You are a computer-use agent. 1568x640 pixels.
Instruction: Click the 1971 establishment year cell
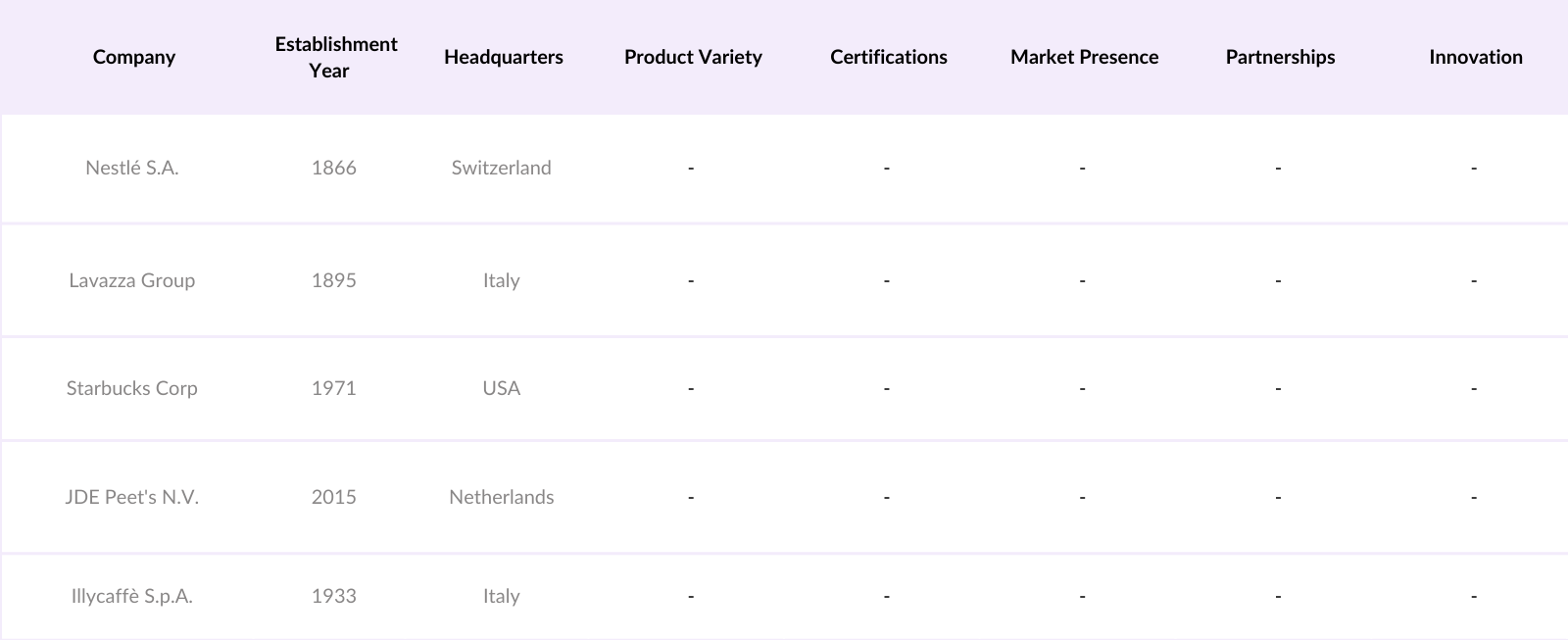[333, 388]
